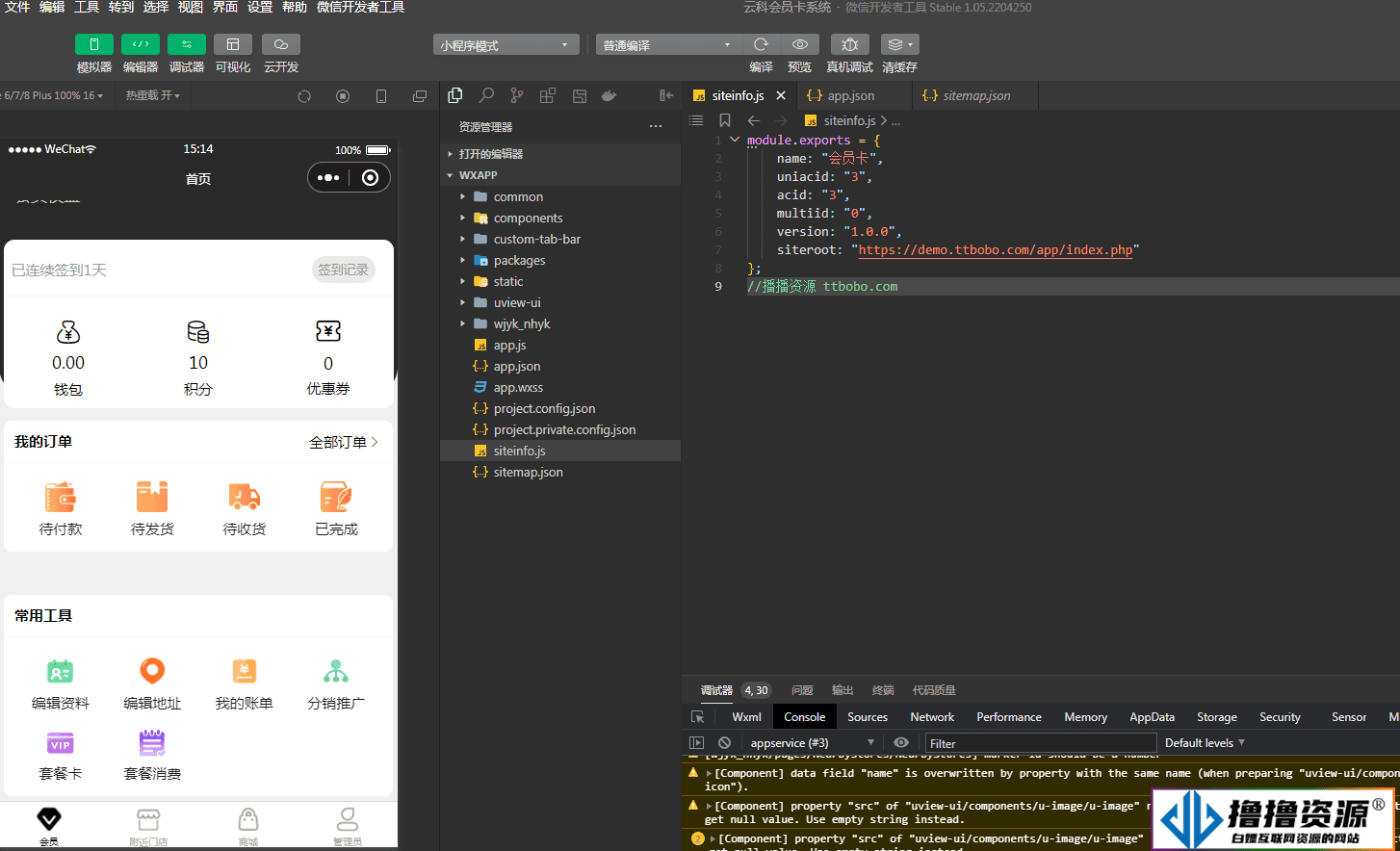1400x851 pixels.
Task: Close the siteinfo.js tab
Action: (781, 95)
